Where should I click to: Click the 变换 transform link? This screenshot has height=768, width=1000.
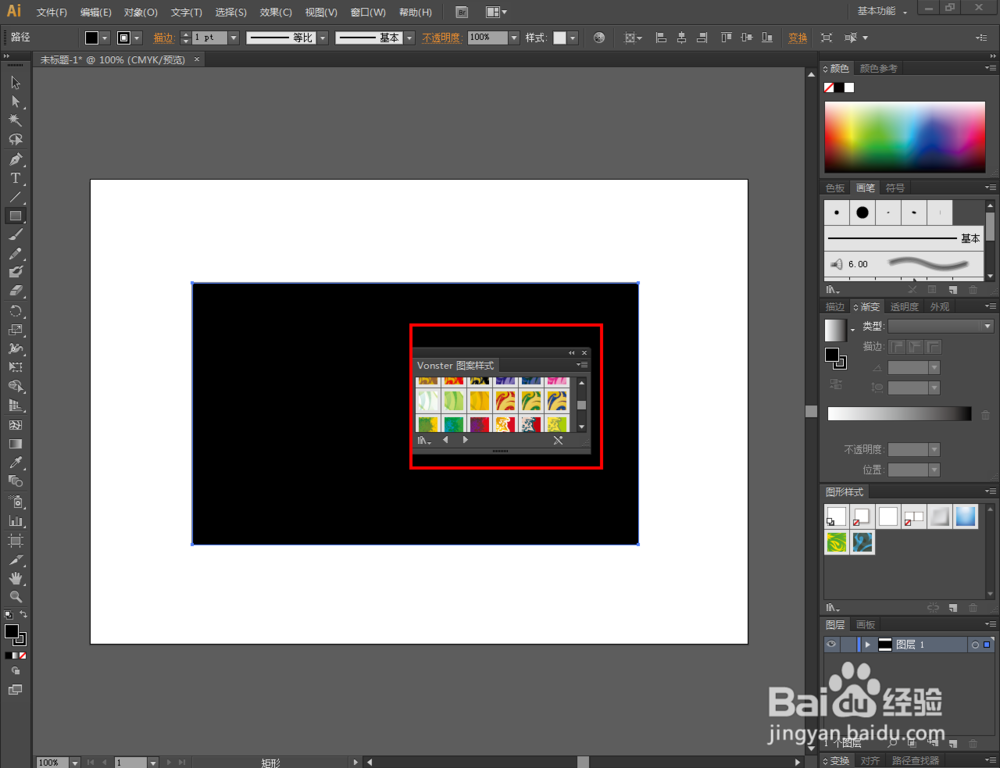[x=797, y=38]
